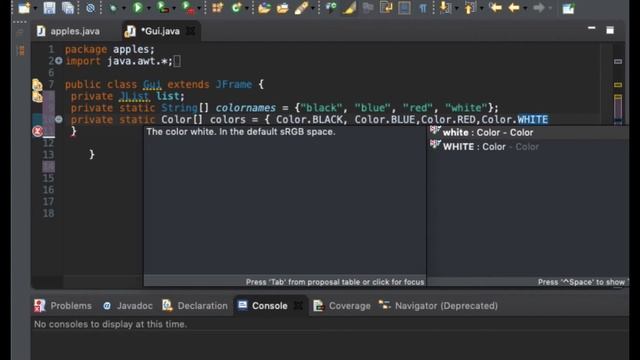Click the warning marker at line 7
Screen dimensions: 640x360
click(x=37, y=84)
